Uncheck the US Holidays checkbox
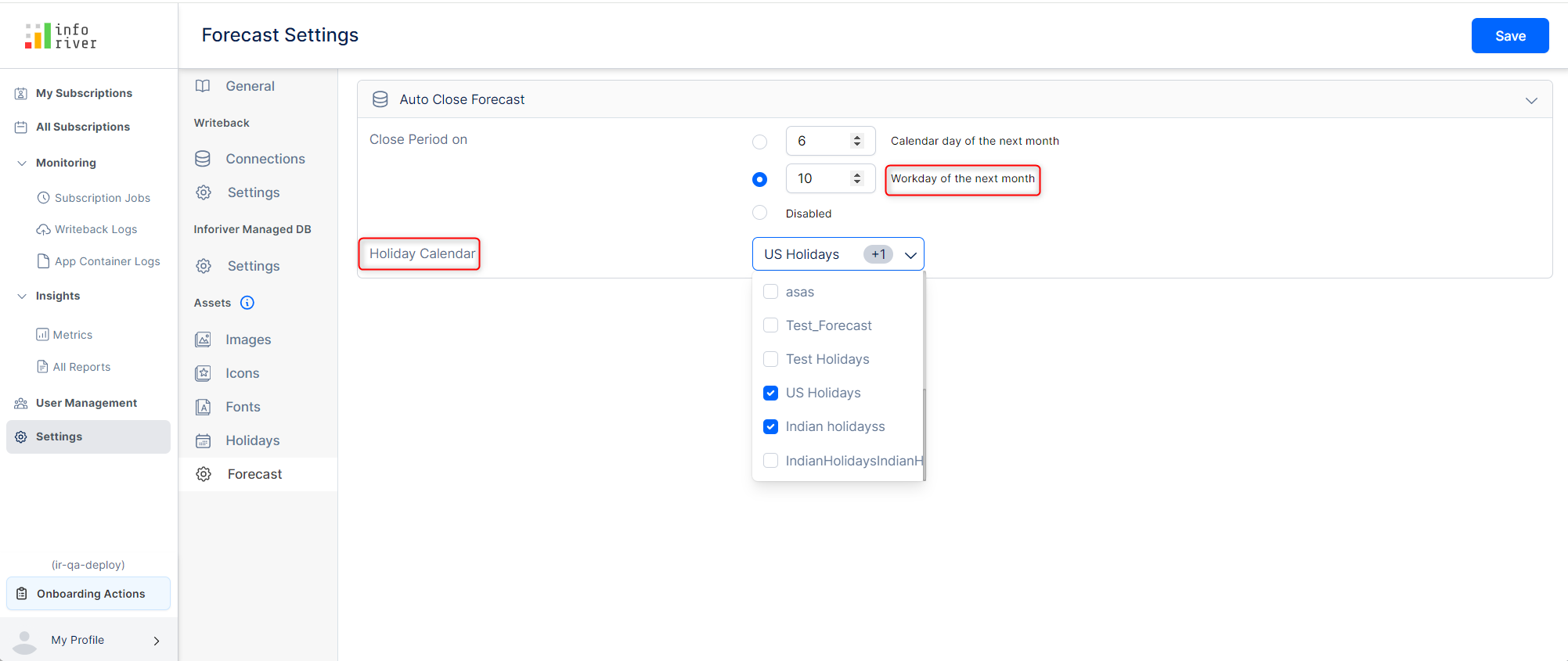Image resolution: width=1568 pixels, height=661 pixels. pos(771,393)
